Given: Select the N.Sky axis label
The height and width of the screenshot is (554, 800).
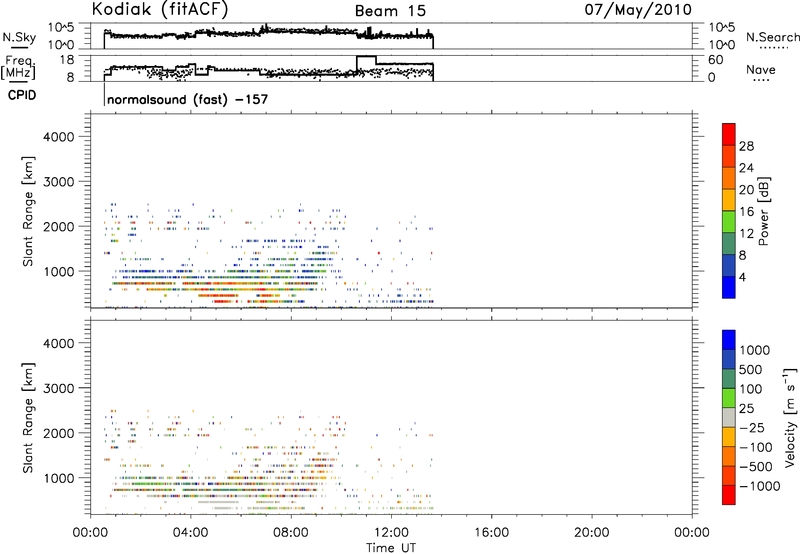Looking at the screenshot, I should (x=19, y=37).
